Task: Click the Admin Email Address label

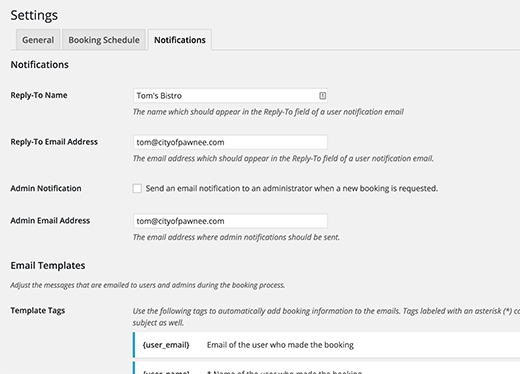Action: pos(50,221)
